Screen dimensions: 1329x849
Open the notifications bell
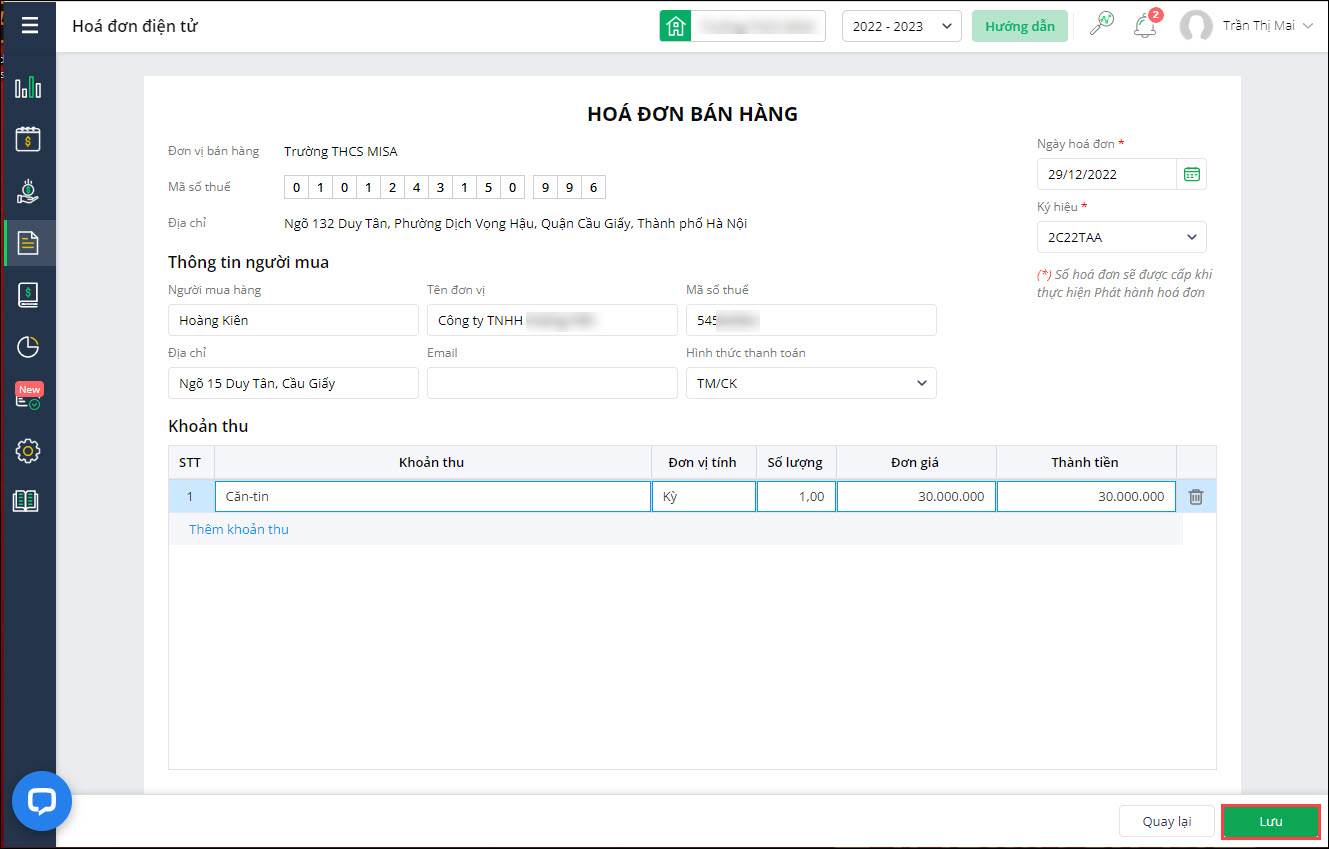pyautogui.click(x=1145, y=26)
